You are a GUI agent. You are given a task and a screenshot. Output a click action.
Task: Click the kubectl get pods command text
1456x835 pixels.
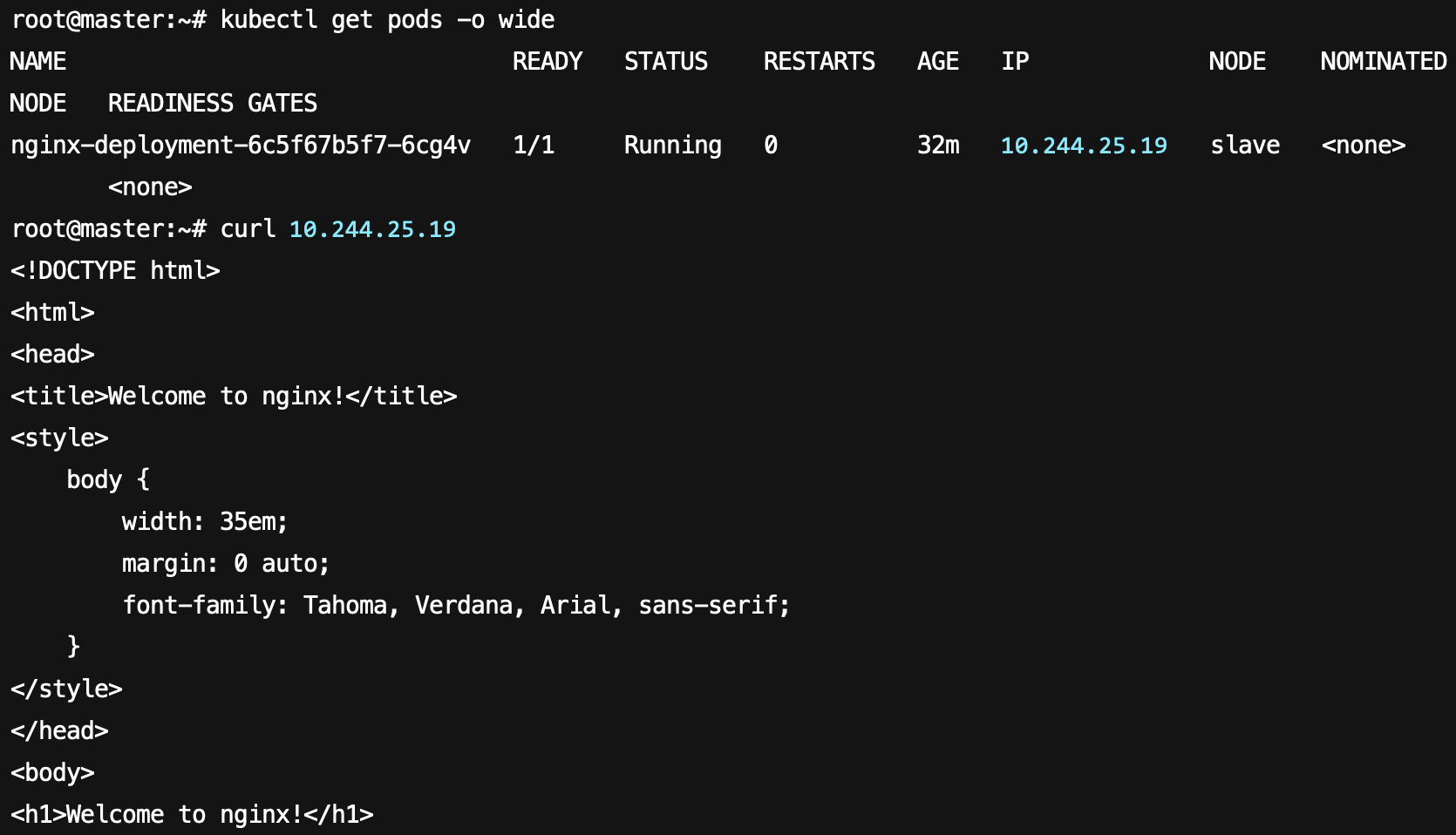(x=387, y=20)
